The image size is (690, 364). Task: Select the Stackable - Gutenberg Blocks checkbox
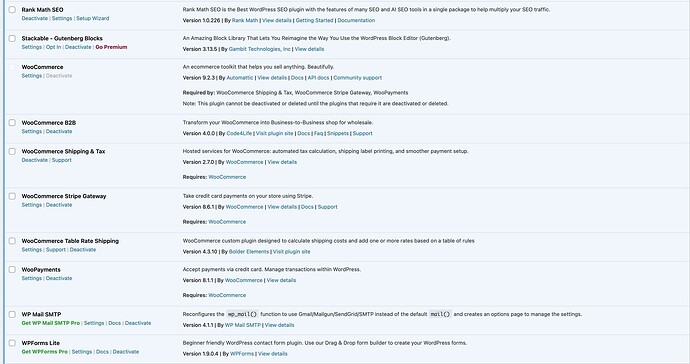(12, 38)
